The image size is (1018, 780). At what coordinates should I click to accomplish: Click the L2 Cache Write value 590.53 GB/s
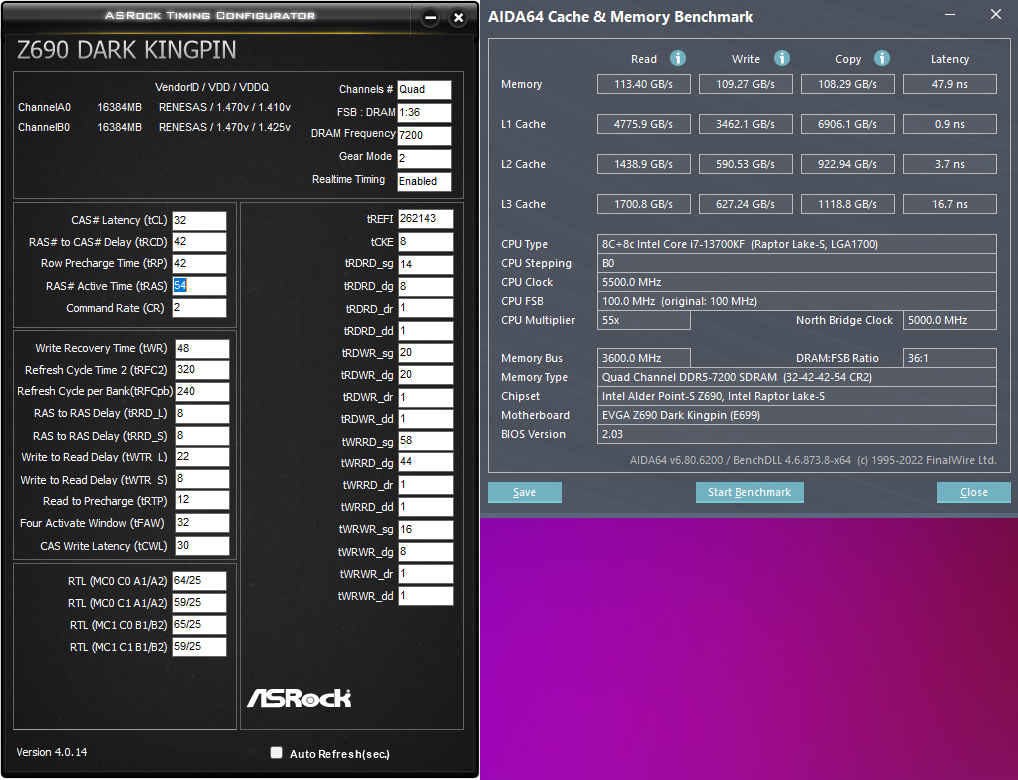click(x=745, y=164)
